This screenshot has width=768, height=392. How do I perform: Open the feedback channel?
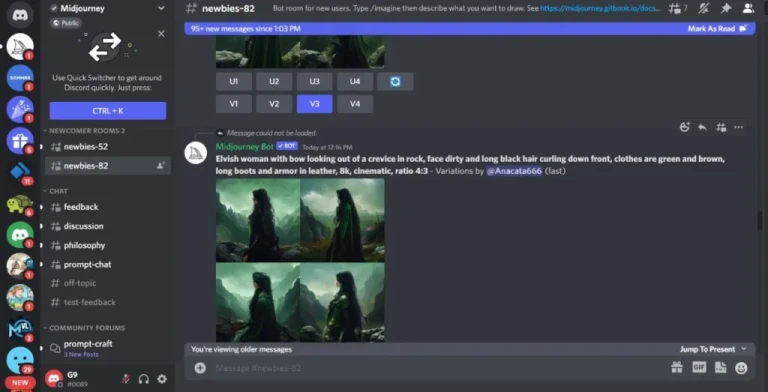pos(108,207)
